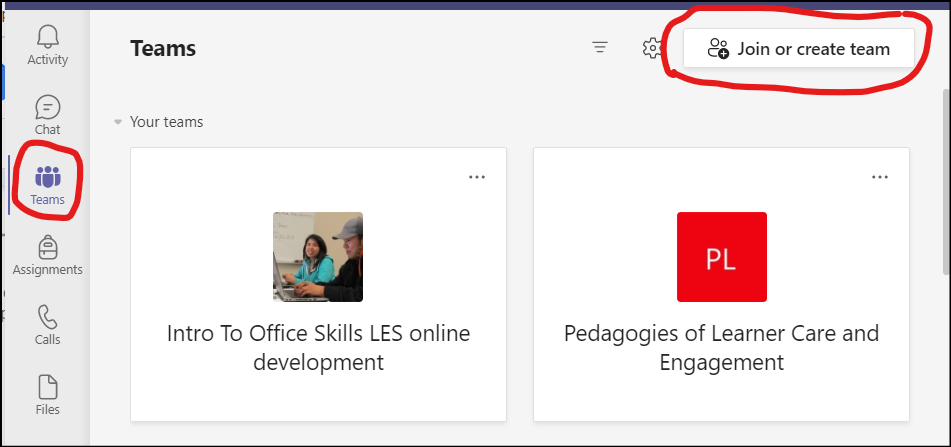This screenshot has width=951, height=447.
Task: Open more options for Intro To Office Skills team
Action: 477,177
